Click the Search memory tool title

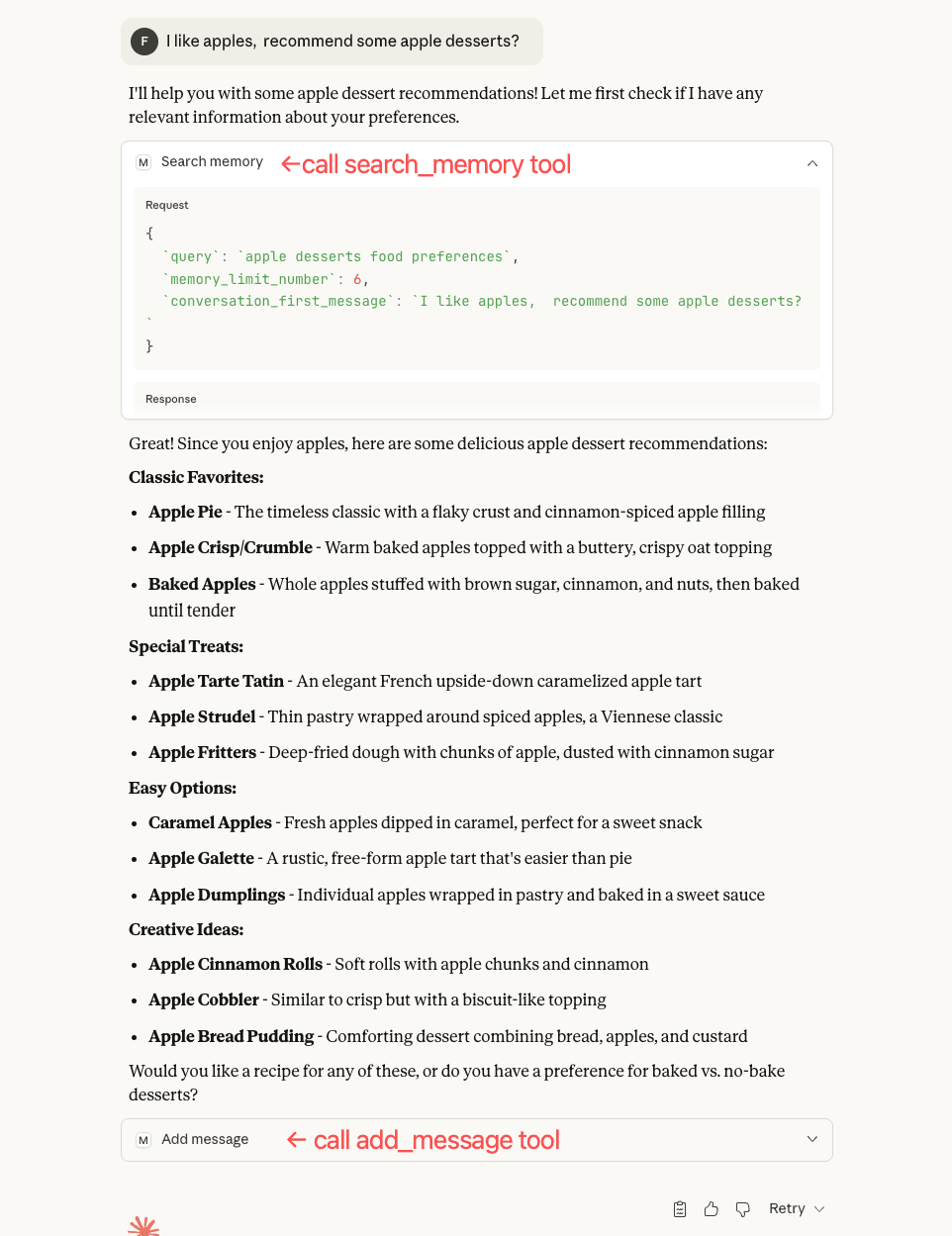click(212, 161)
